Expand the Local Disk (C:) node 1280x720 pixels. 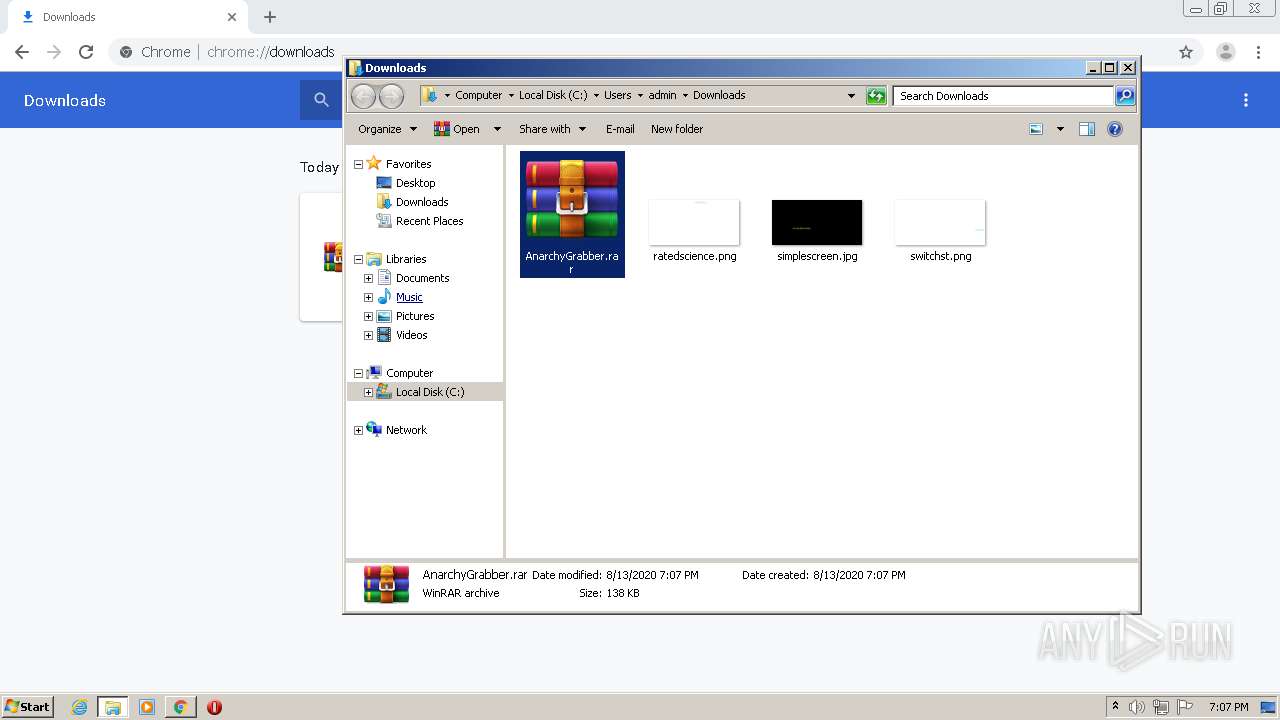coord(368,392)
